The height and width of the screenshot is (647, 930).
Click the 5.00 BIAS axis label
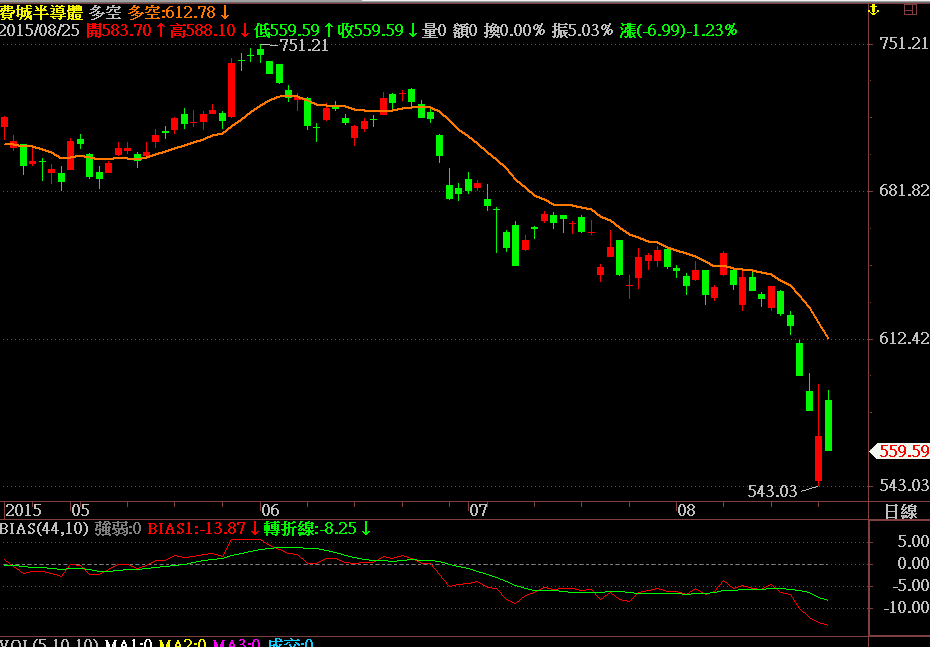[x=913, y=541]
